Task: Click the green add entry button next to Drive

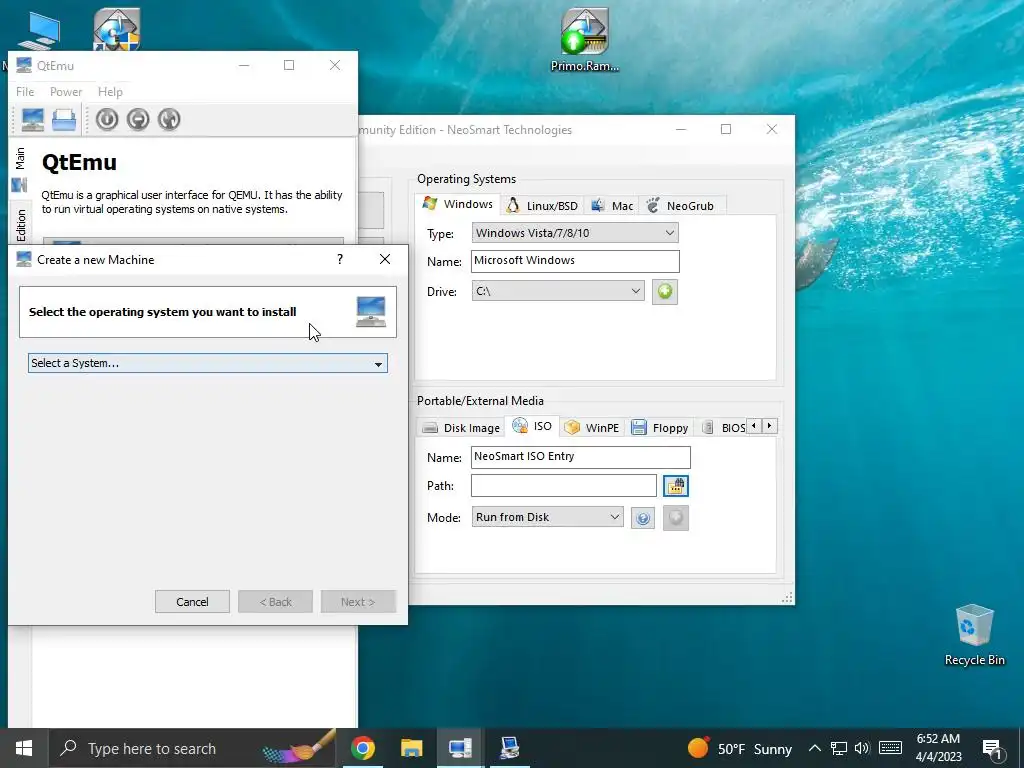Action: pos(665,291)
